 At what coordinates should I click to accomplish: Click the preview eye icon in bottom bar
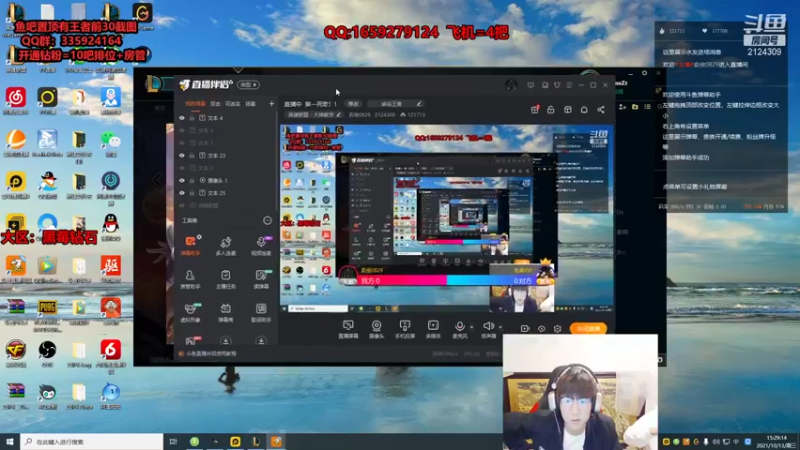click(x=541, y=329)
